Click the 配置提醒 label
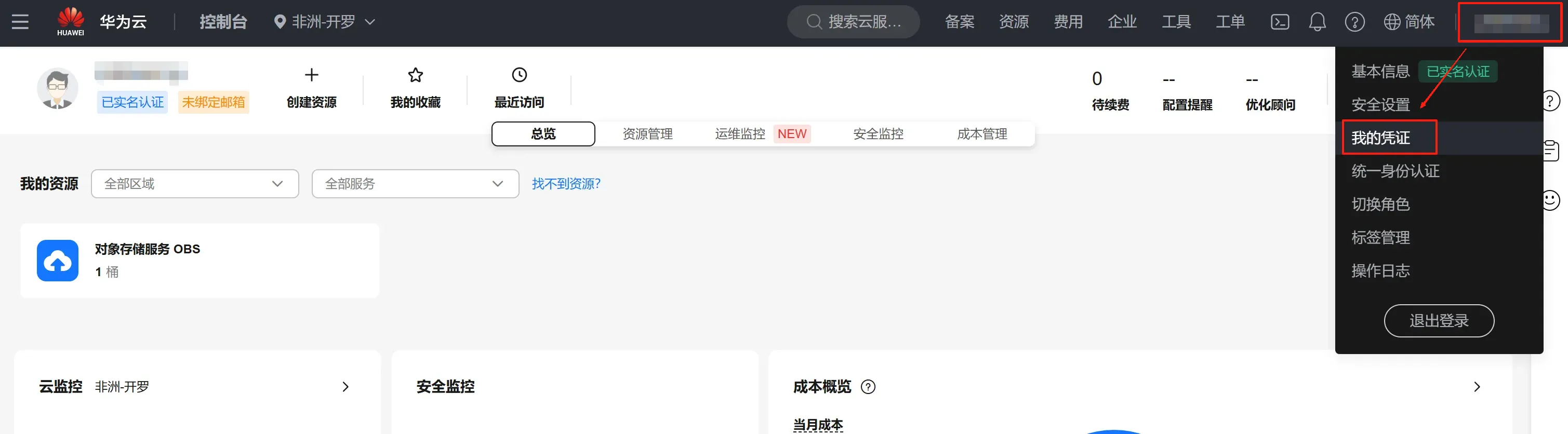This screenshot has height=434, width=1568. [1187, 104]
